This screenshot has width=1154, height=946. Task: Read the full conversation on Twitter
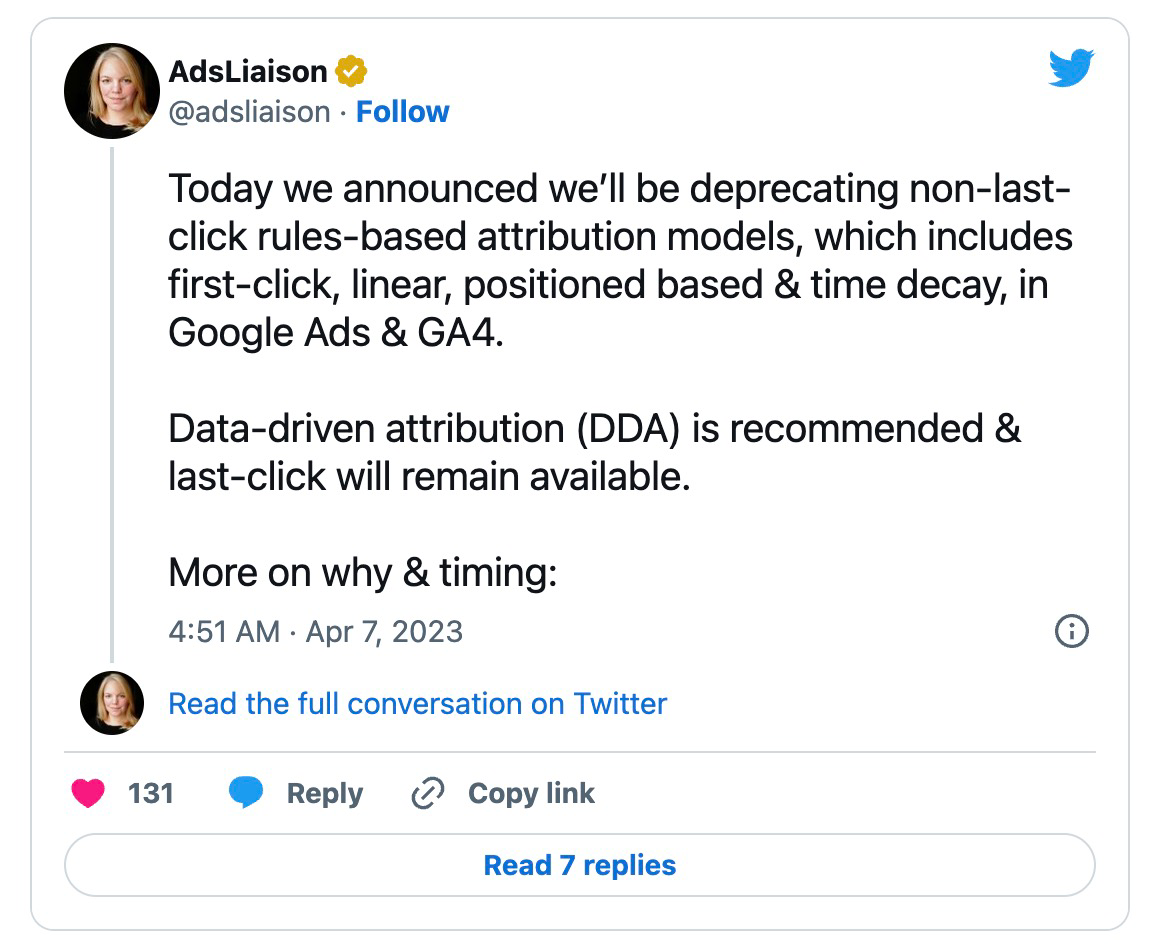point(417,703)
